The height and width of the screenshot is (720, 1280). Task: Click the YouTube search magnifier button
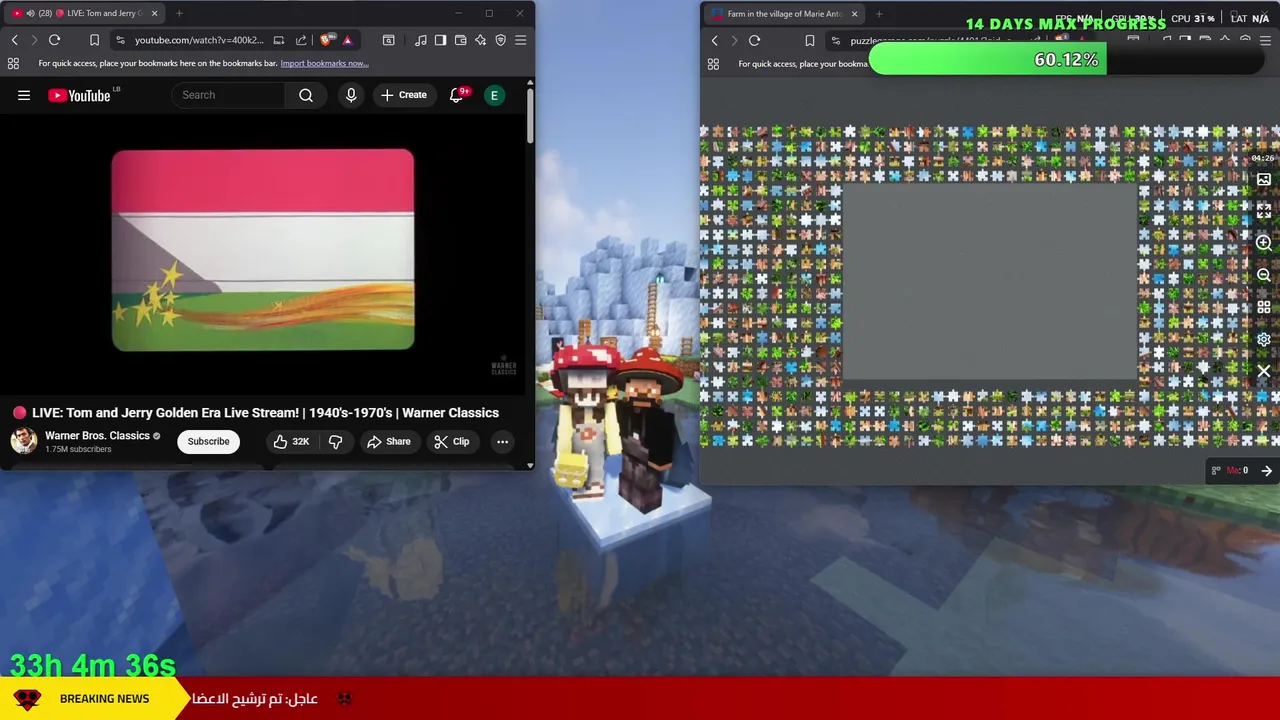(306, 95)
